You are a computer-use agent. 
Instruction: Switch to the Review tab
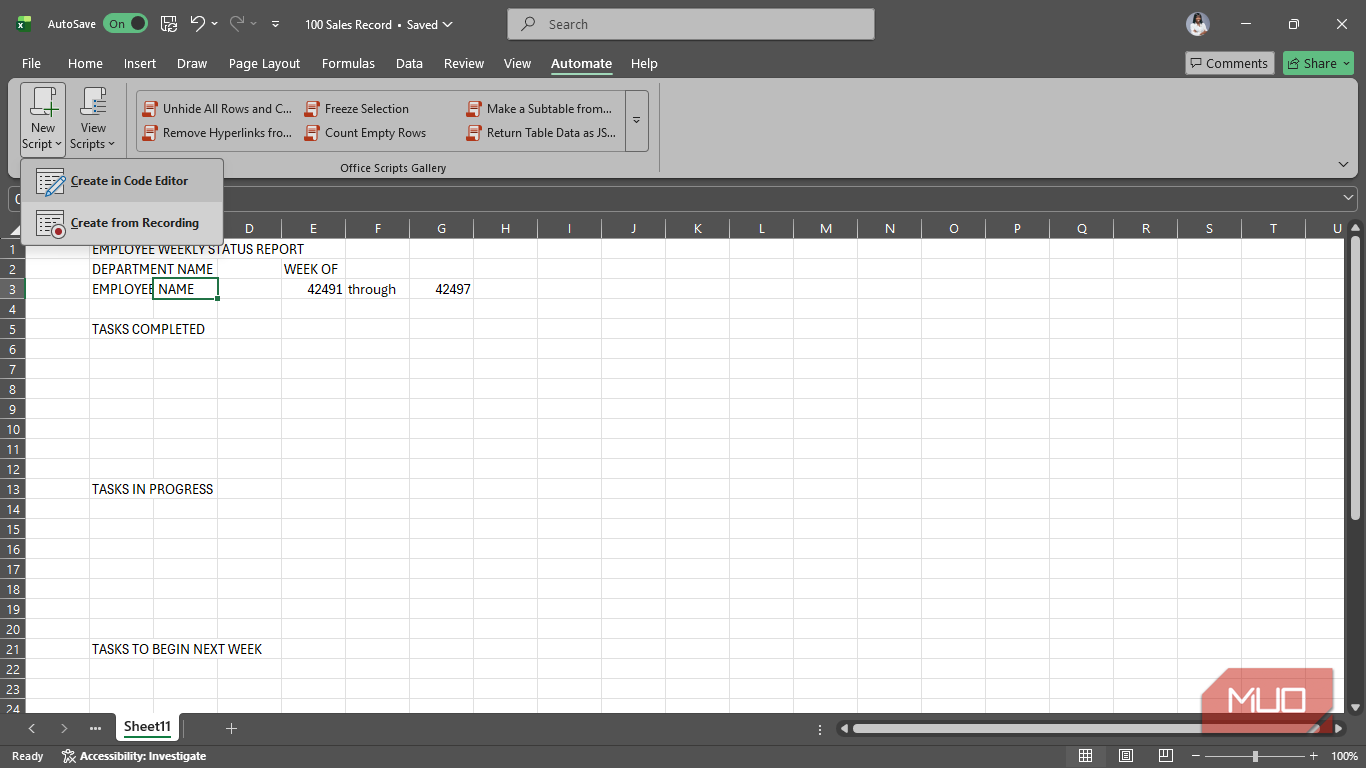pyautogui.click(x=464, y=63)
